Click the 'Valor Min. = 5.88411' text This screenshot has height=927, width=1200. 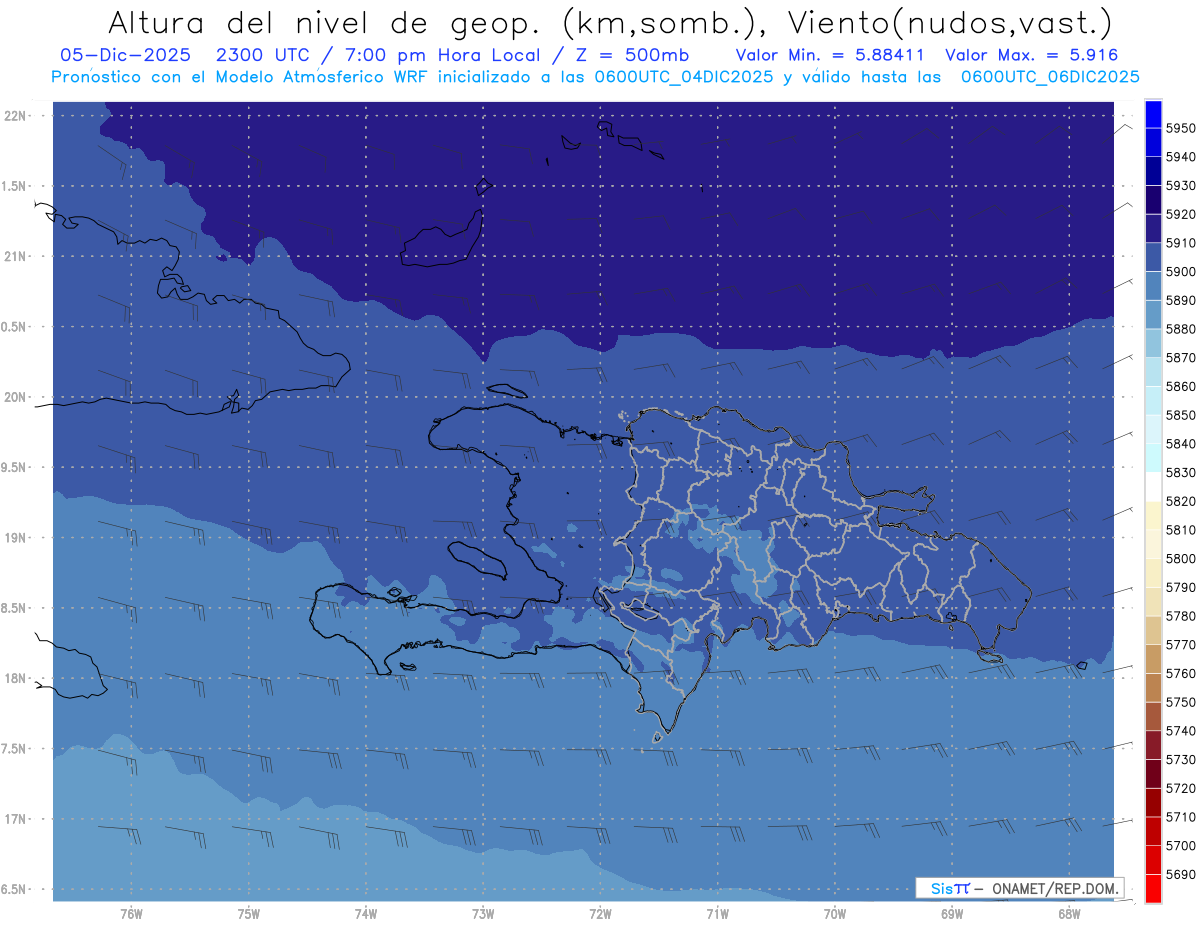829,55
